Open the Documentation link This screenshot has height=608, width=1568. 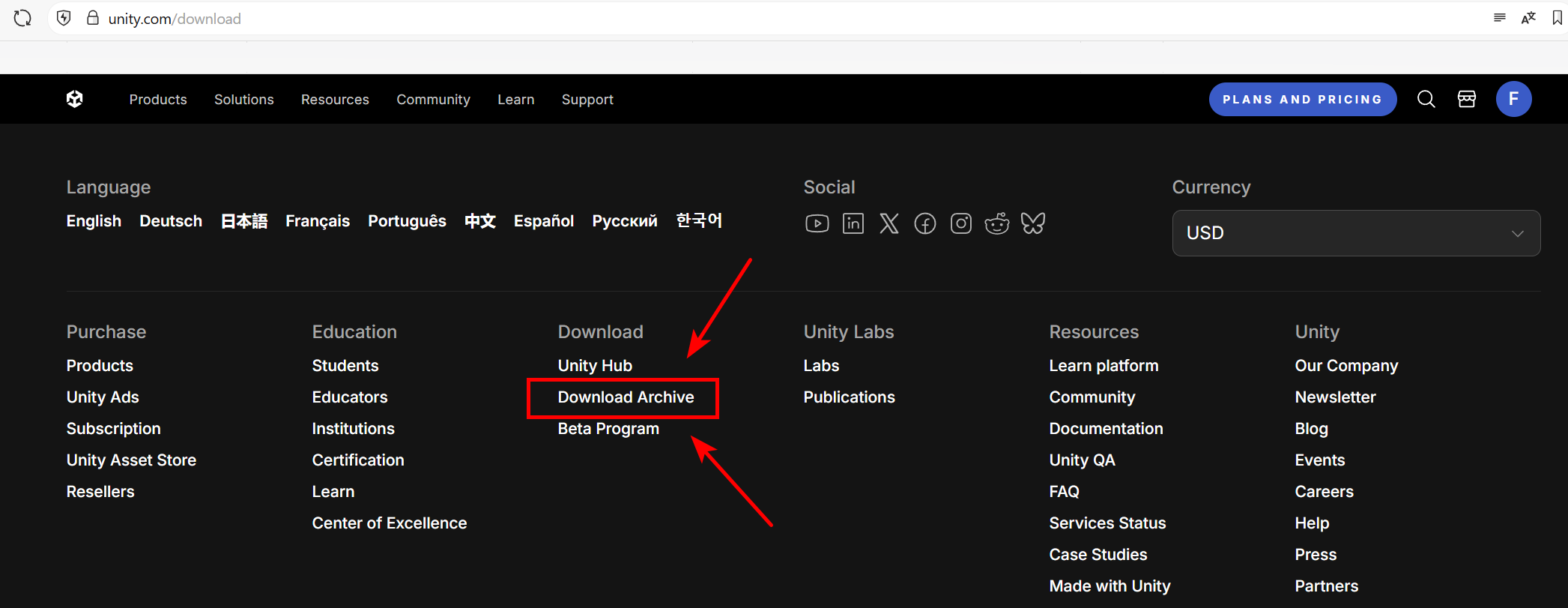1106,429
